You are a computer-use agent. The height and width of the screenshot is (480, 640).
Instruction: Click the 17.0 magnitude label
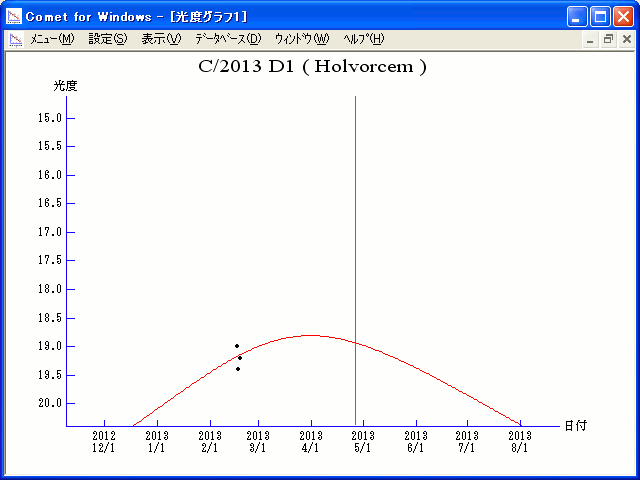50,232
